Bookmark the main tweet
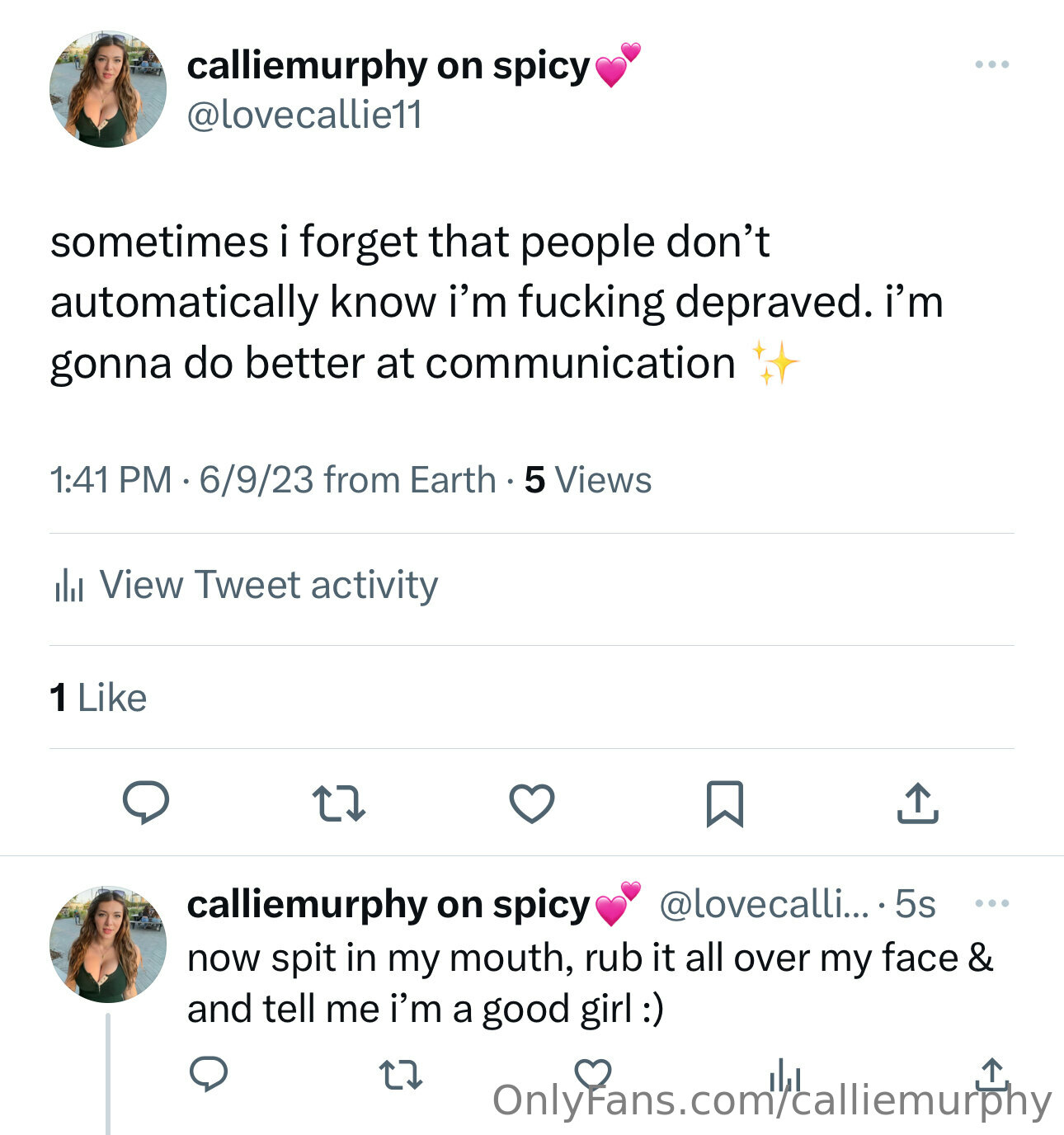 click(x=725, y=803)
